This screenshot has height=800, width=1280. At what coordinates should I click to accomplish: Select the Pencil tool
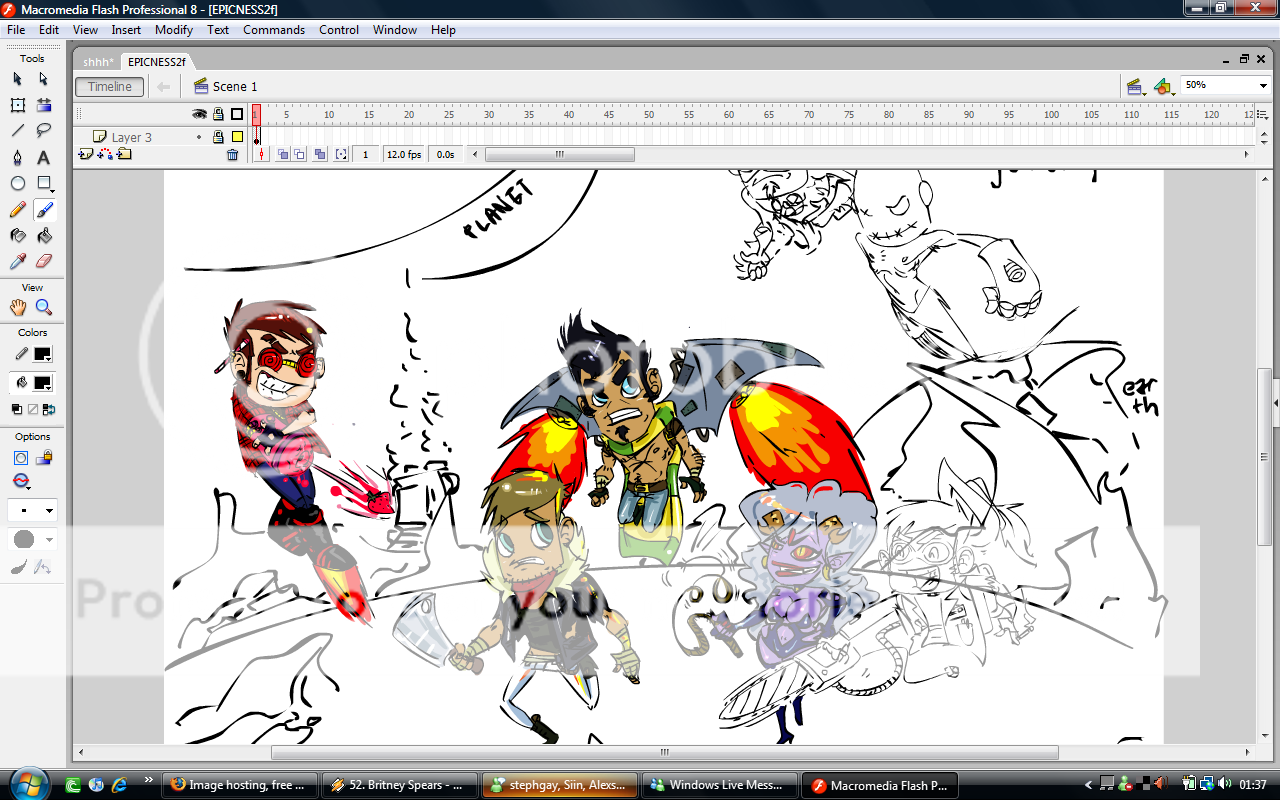[17, 210]
